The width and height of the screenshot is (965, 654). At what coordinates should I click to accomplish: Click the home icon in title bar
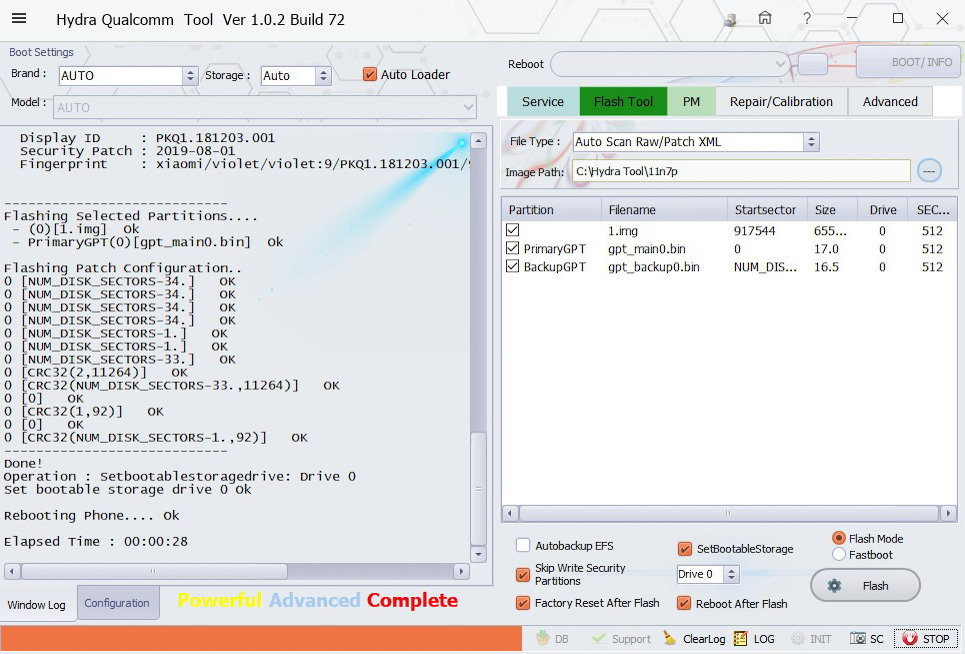click(x=765, y=18)
